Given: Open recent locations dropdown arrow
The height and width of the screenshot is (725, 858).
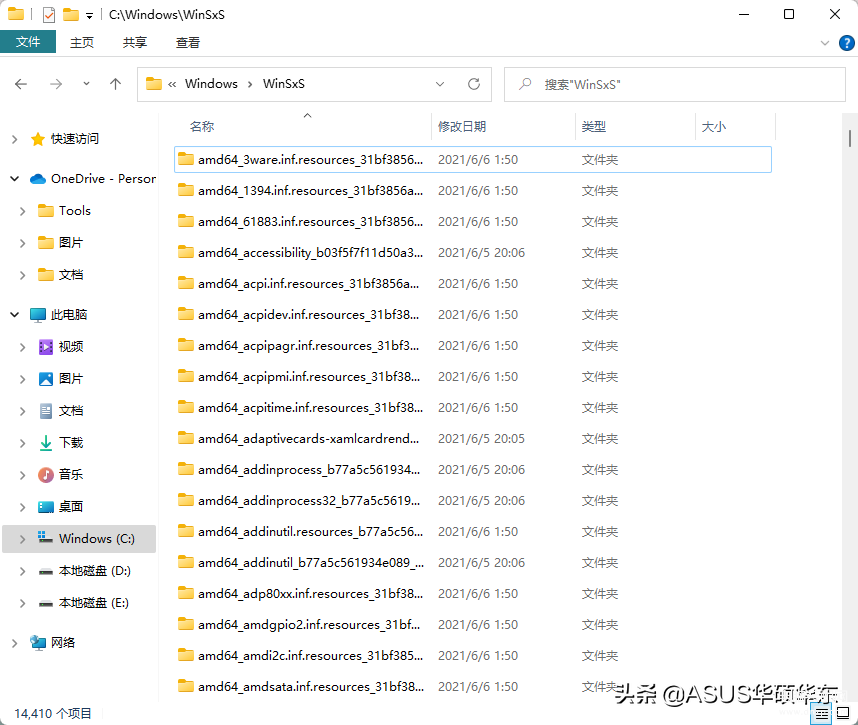Looking at the screenshot, I should pyautogui.click(x=86, y=84).
